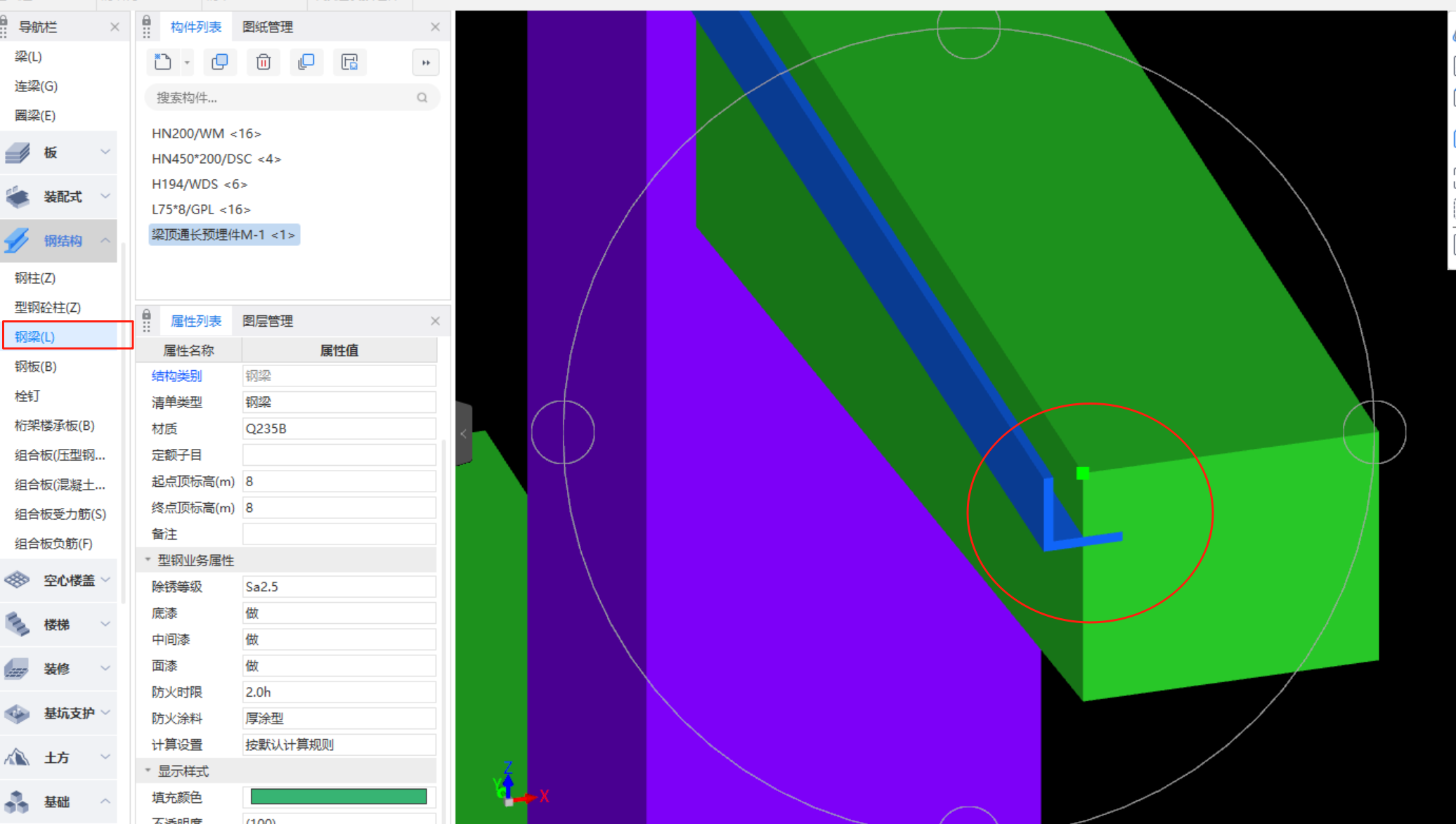This screenshot has width=1456, height=824.
Task: Close the 属性列表 panel
Action: (435, 321)
